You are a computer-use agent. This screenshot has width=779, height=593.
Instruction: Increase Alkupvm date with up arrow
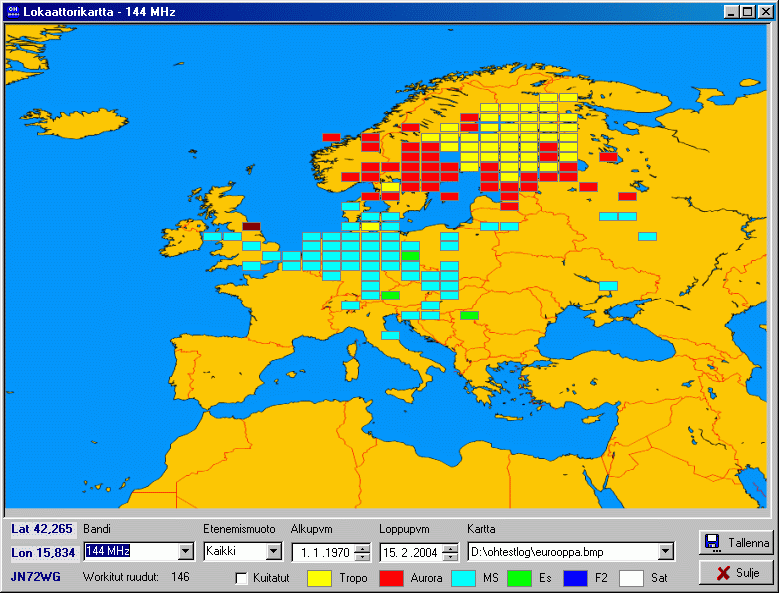pos(364,548)
